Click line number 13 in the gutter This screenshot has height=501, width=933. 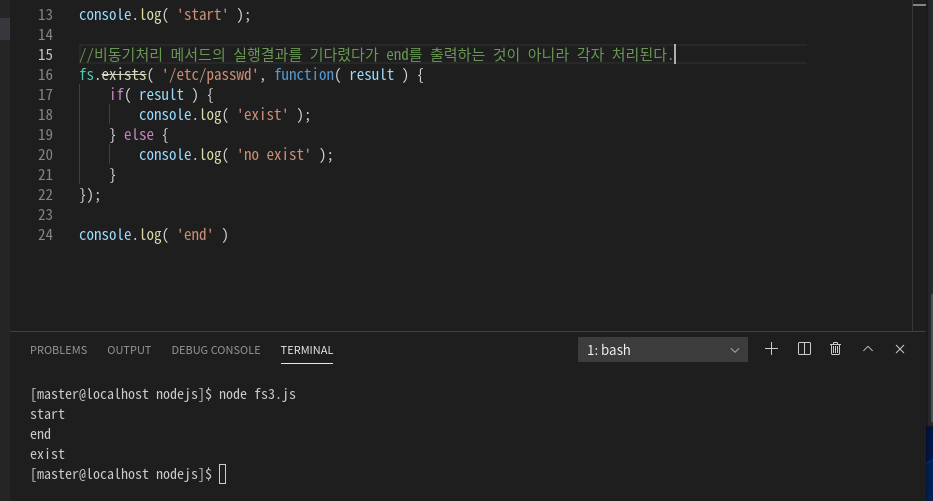[x=45, y=15]
